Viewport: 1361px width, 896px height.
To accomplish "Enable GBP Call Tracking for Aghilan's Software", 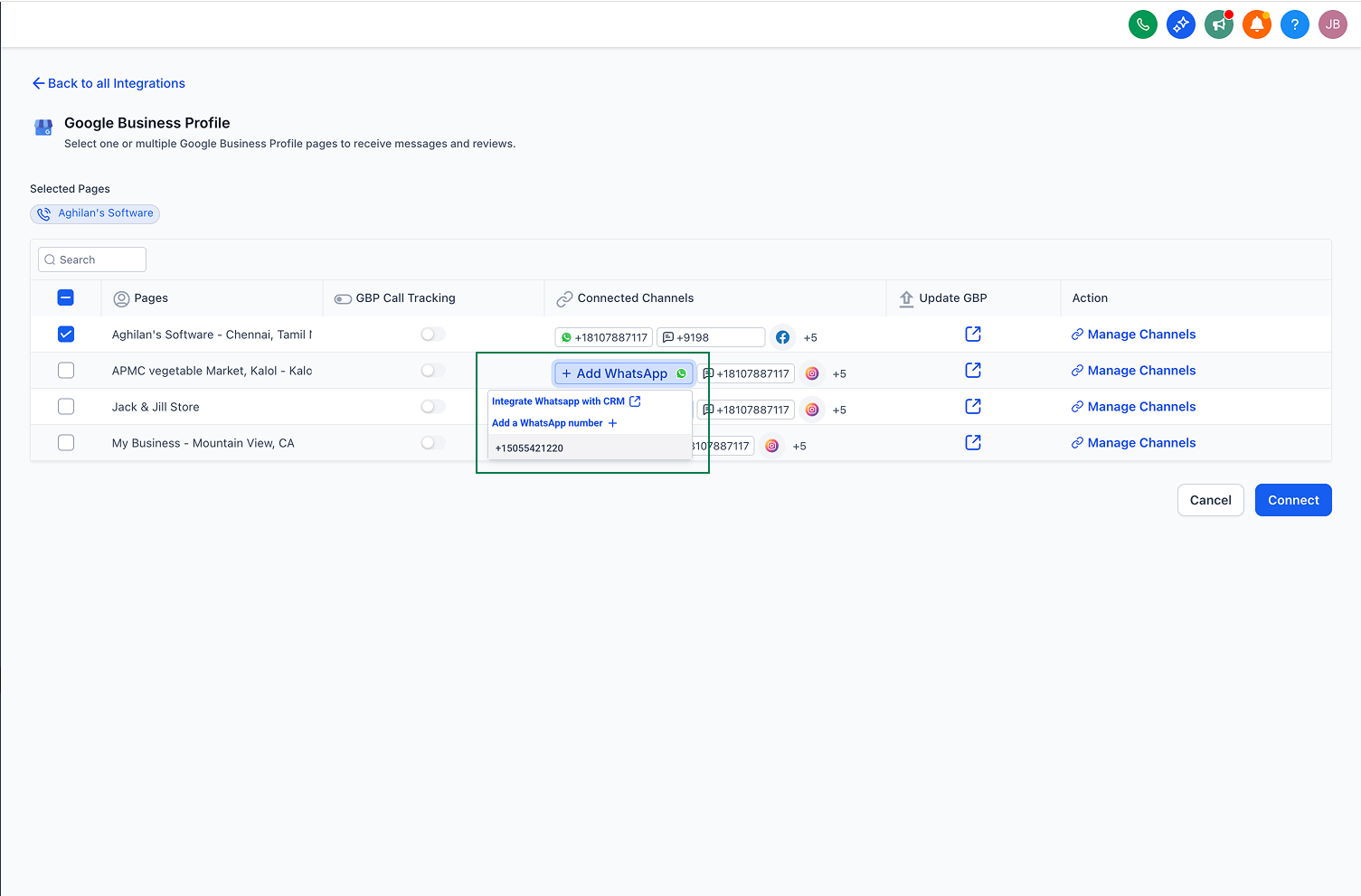I will 432,334.
